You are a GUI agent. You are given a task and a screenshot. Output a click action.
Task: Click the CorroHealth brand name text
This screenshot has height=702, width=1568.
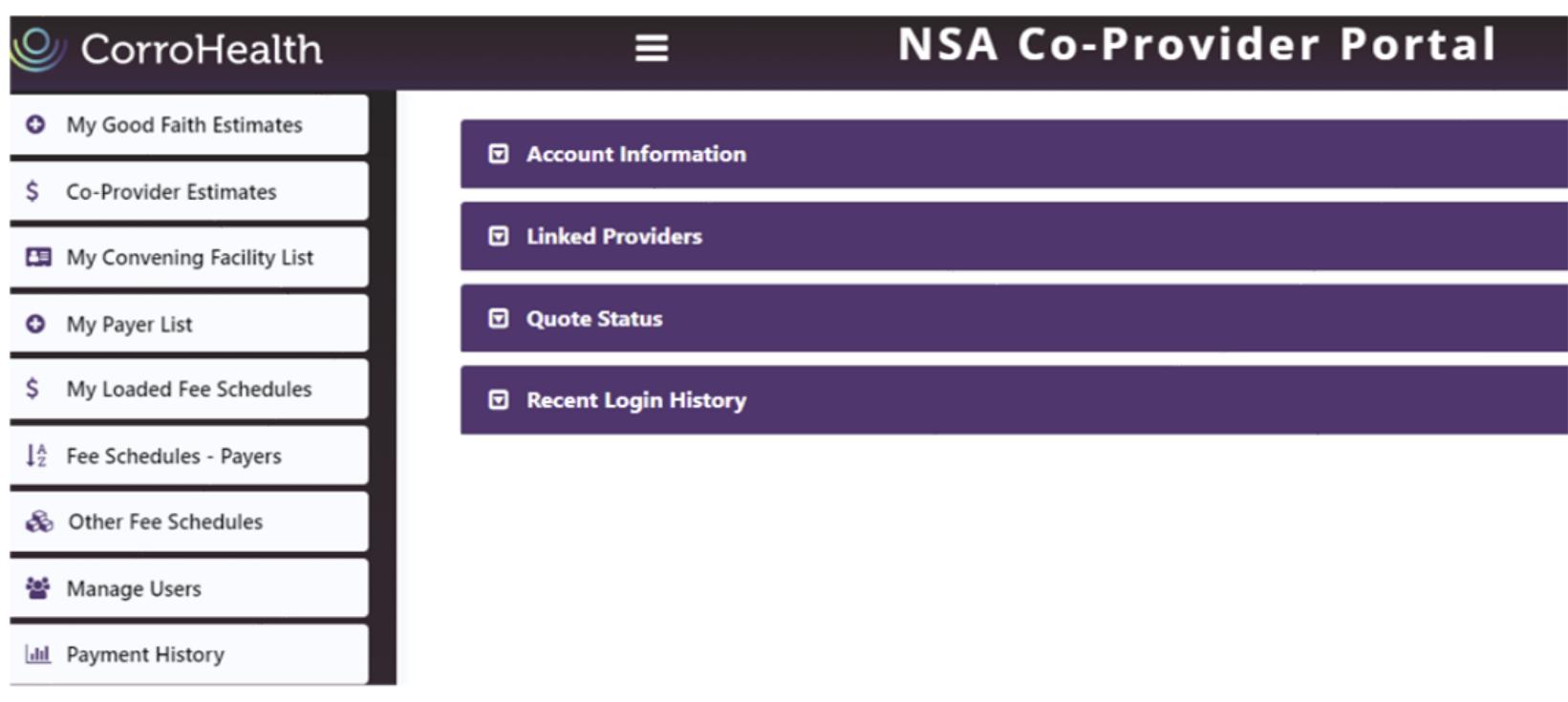pyautogui.click(x=202, y=49)
